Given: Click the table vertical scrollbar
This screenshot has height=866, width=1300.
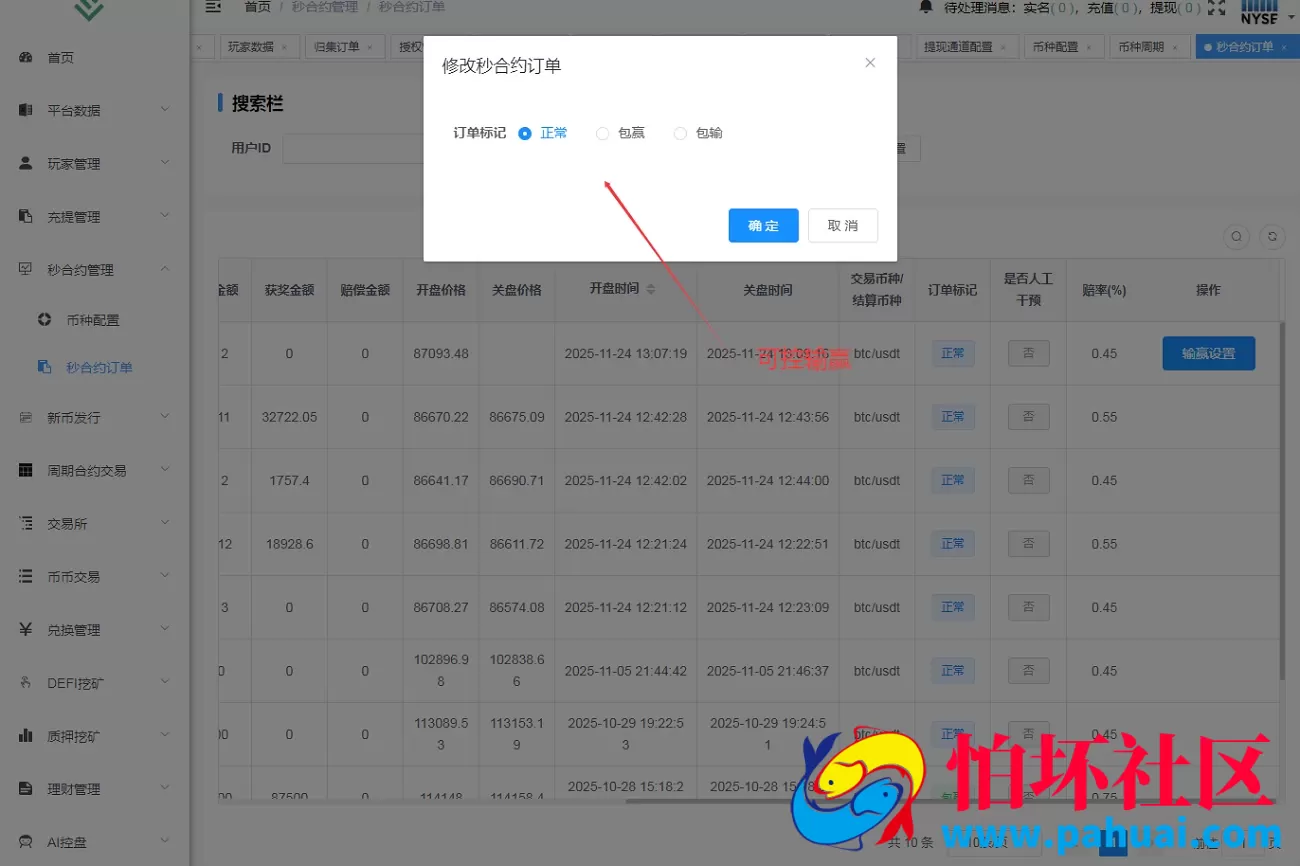Looking at the screenshot, I should tap(1282, 500).
